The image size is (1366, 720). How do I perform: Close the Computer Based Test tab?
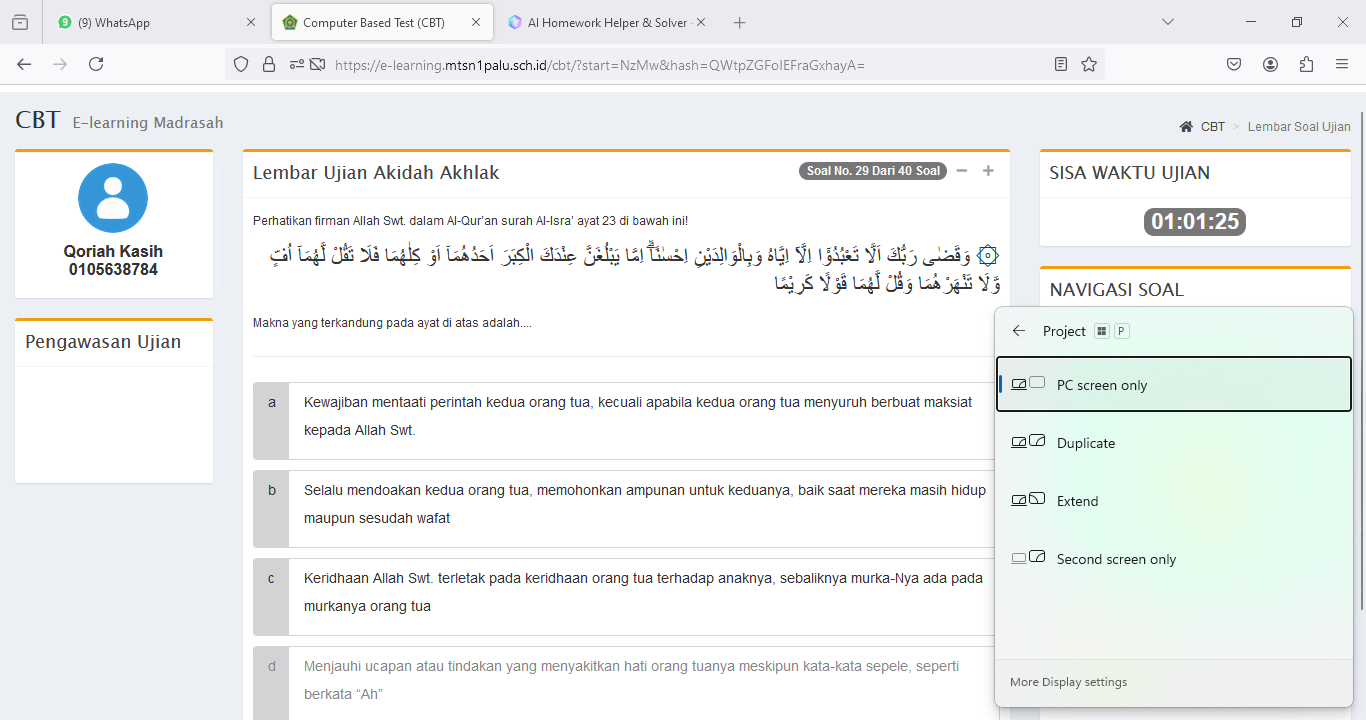coord(476,22)
